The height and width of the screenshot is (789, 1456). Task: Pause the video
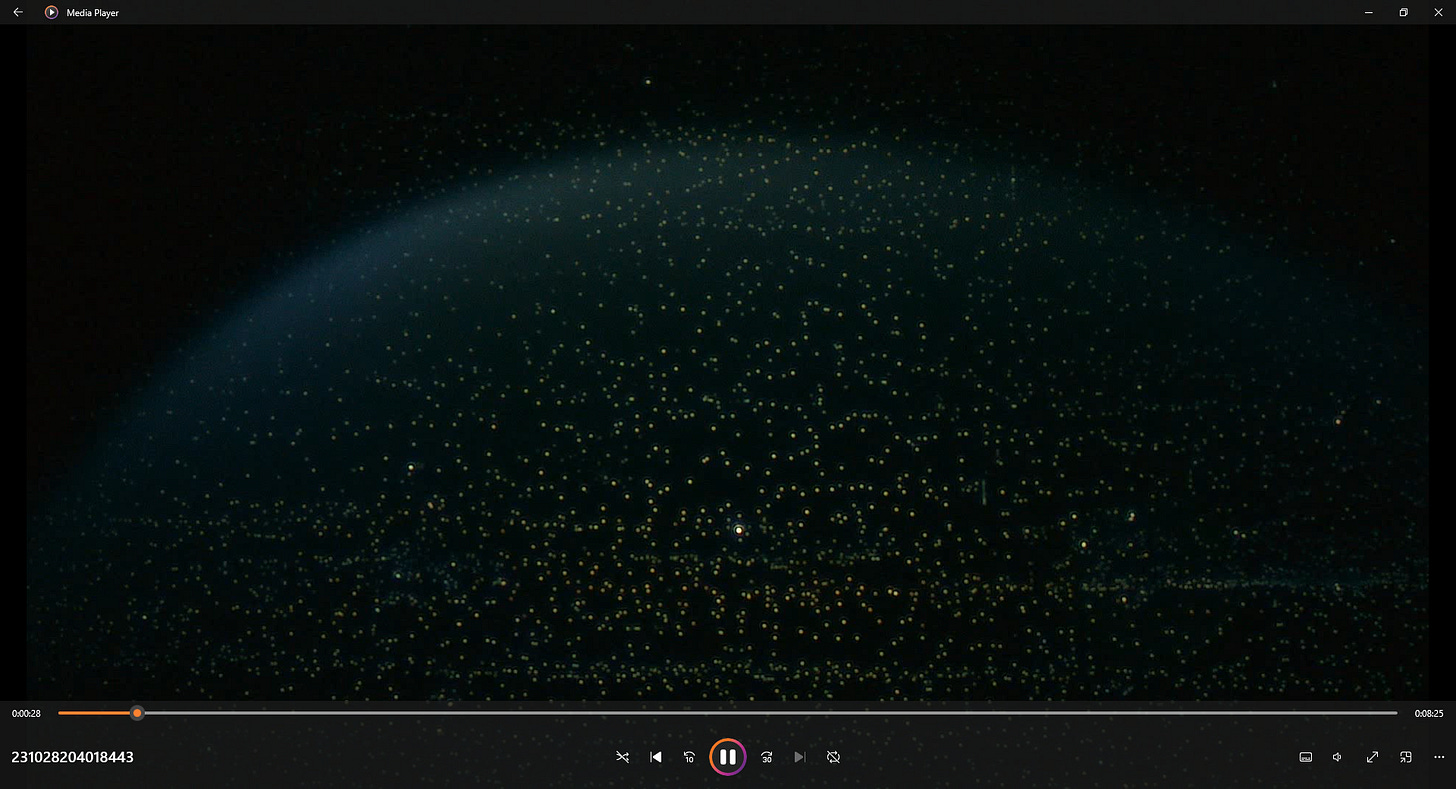tap(728, 757)
